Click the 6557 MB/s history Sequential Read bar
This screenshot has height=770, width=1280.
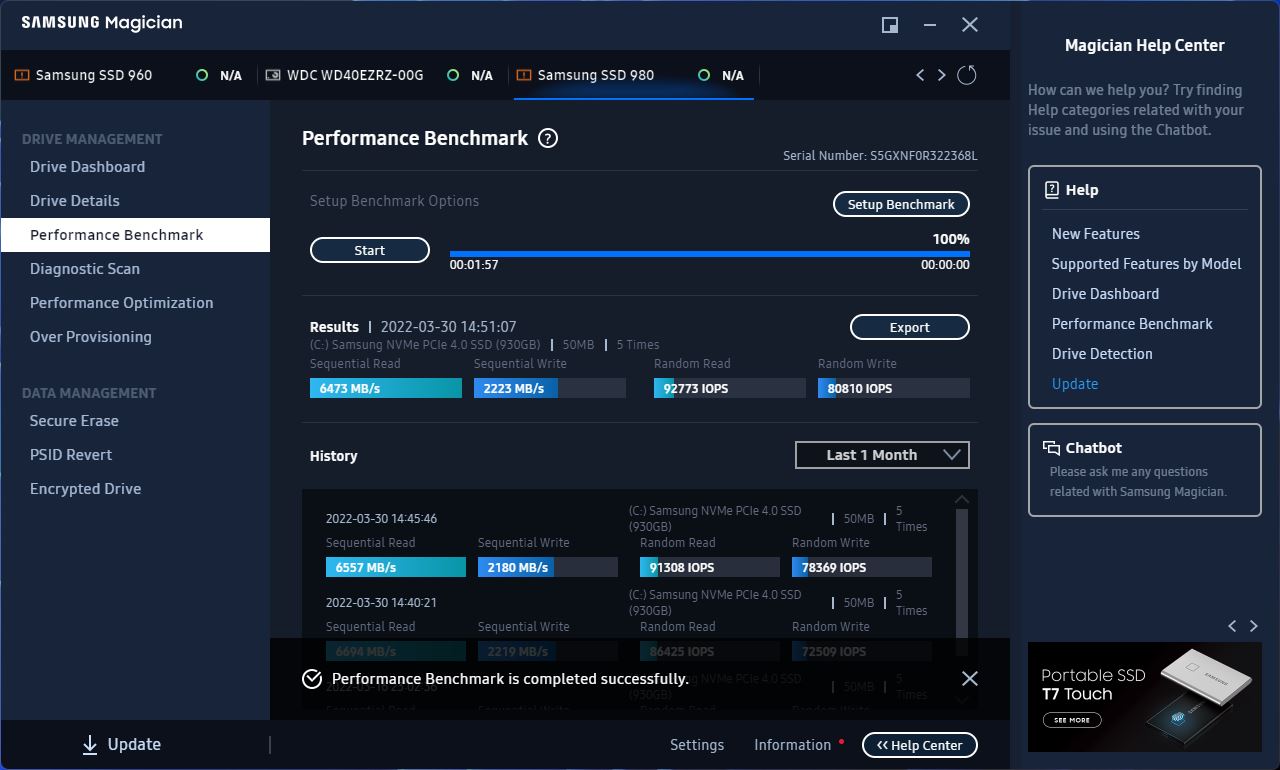coord(396,567)
